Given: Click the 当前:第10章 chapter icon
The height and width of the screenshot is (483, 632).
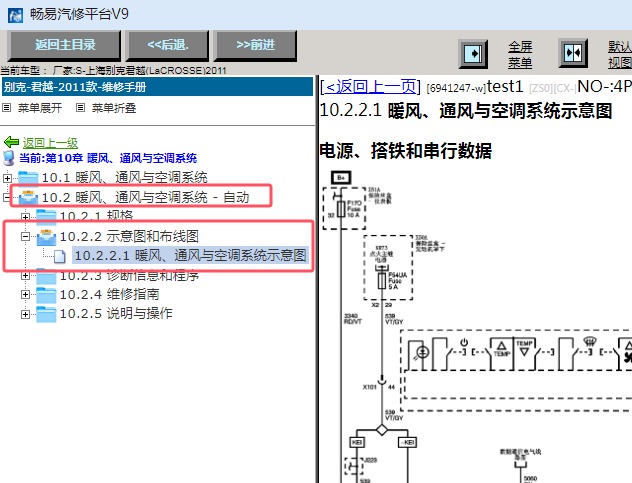Looking at the screenshot, I should click(9, 158).
